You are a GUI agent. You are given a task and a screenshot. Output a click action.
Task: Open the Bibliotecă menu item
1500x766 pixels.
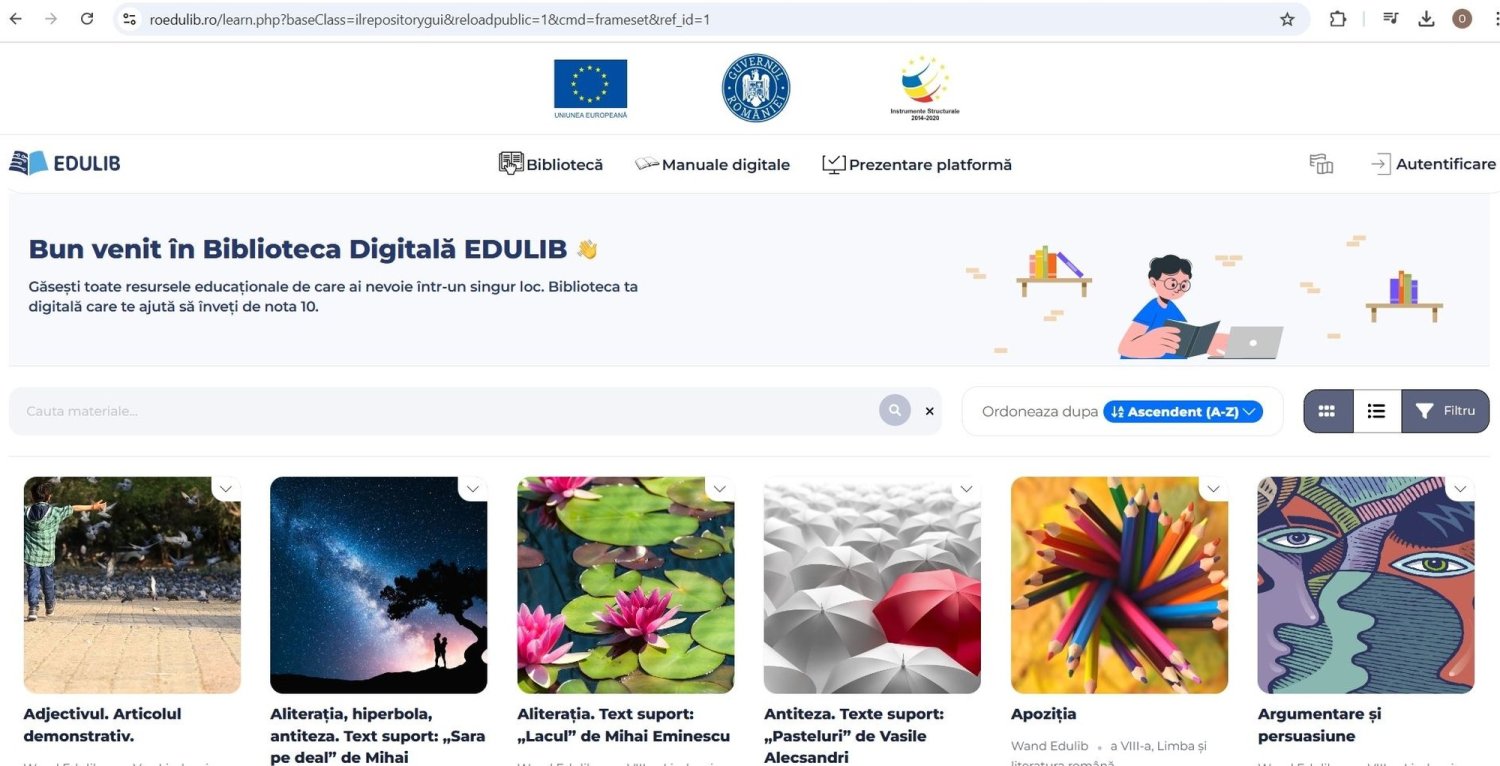551,164
